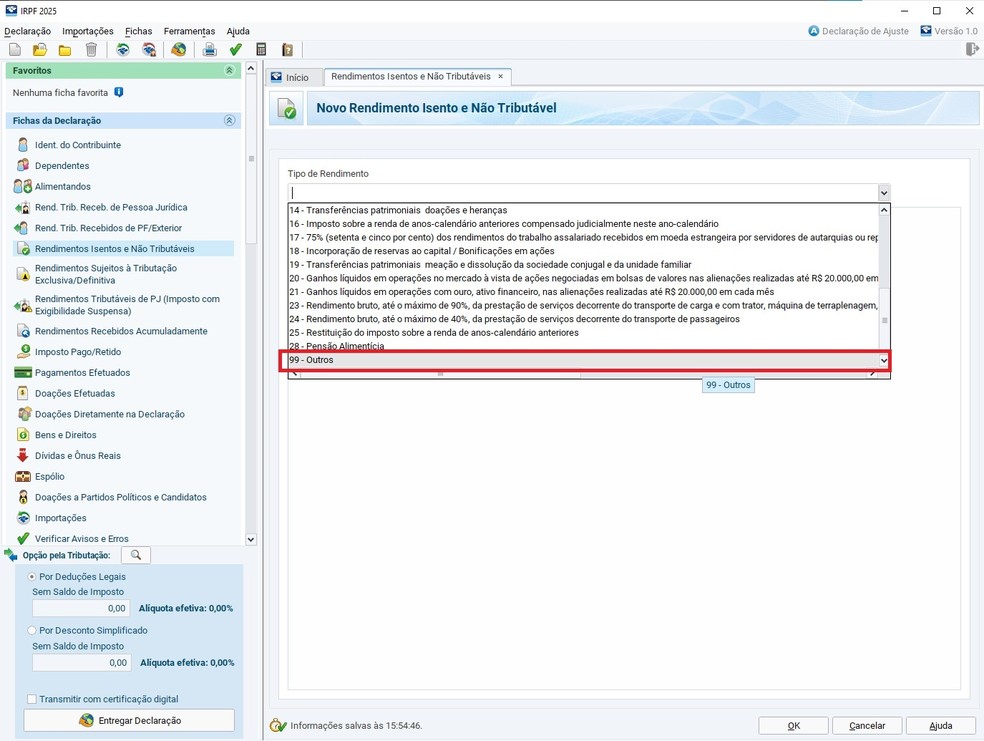Collapse the Favoritos panel
The width and height of the screenshot is (984, 741).
pos(229,71)
